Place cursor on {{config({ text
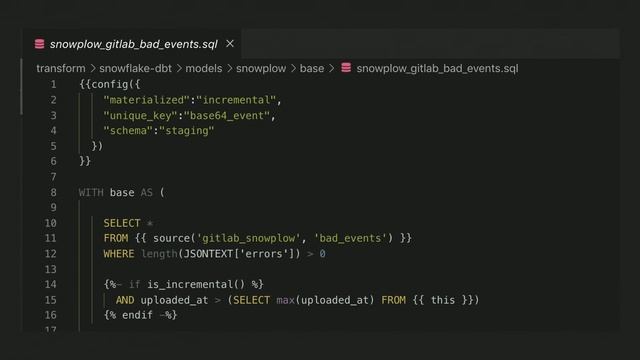This screenshot has height=360, width=640. coord(110,84)
